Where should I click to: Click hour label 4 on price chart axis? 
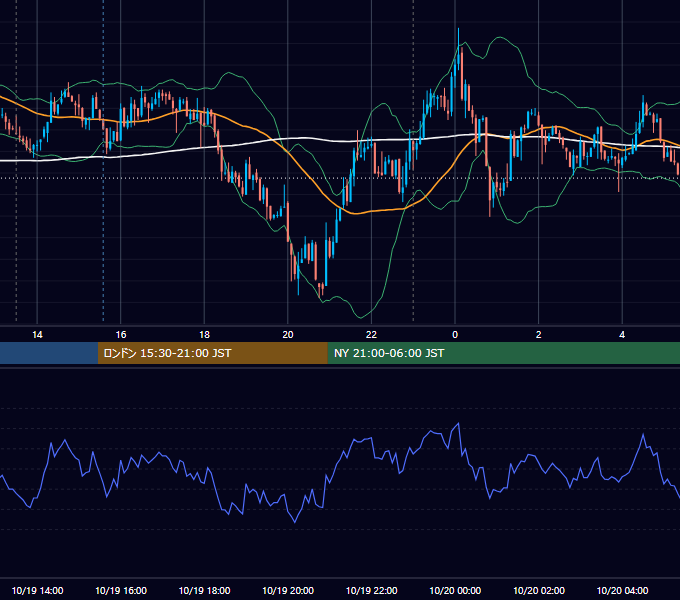(622, 335)
